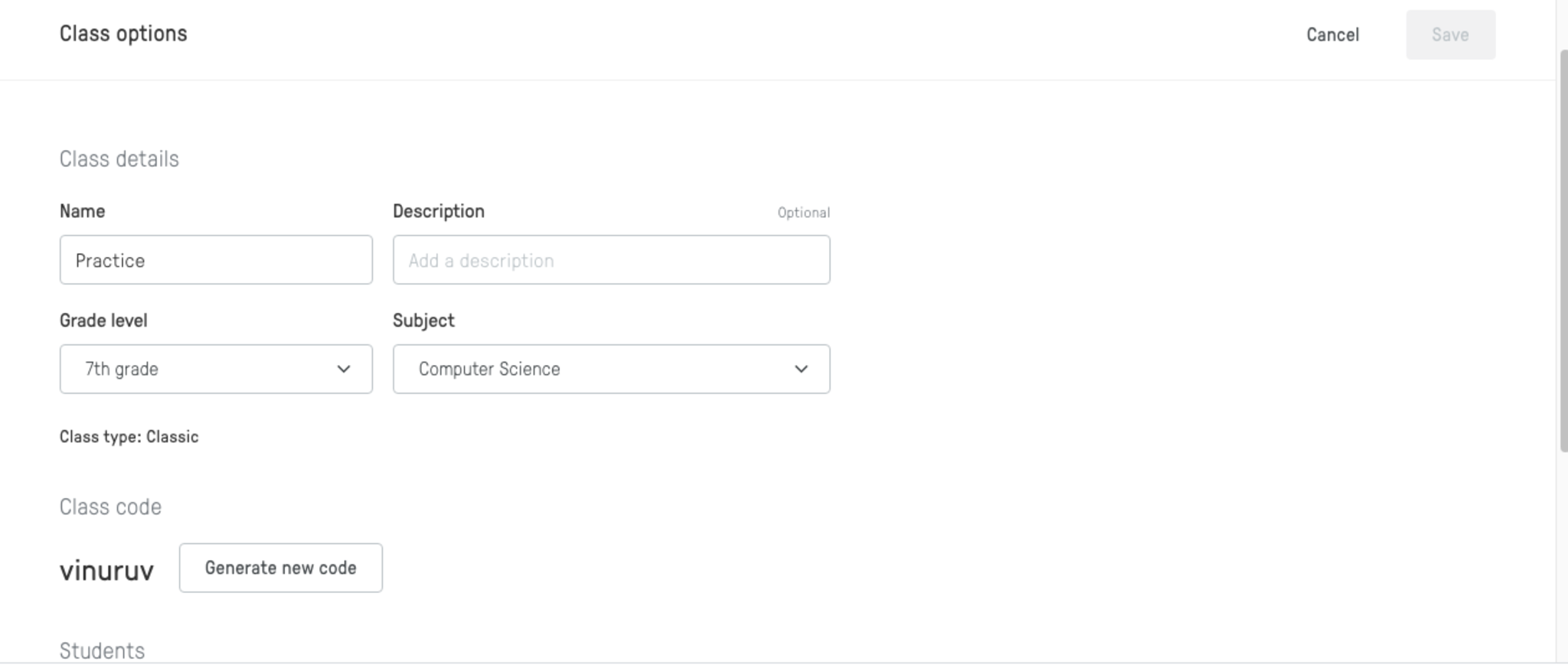Click the Grade level label

pyautogui.click(x=103, y=321)
